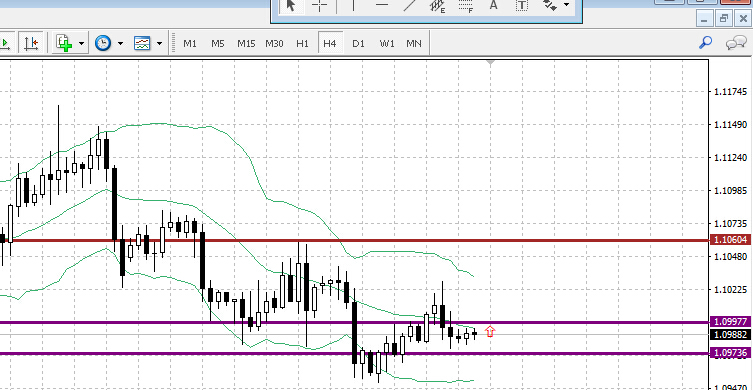
Task: Switch chart to MN monthly timeframe
Action: tap(414, 44)
